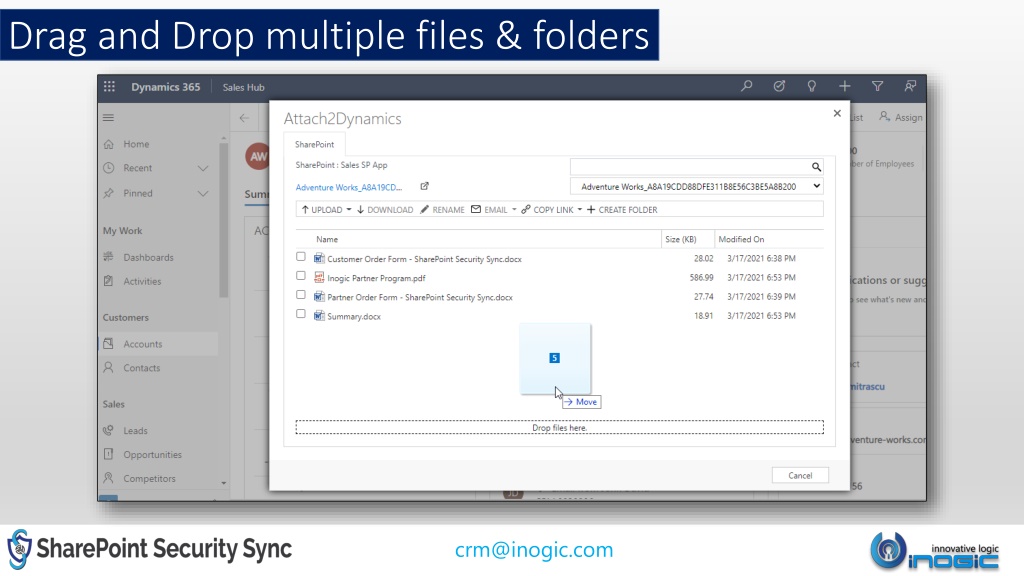Click the AW account avatar
1024x576 pixels.
257,157
